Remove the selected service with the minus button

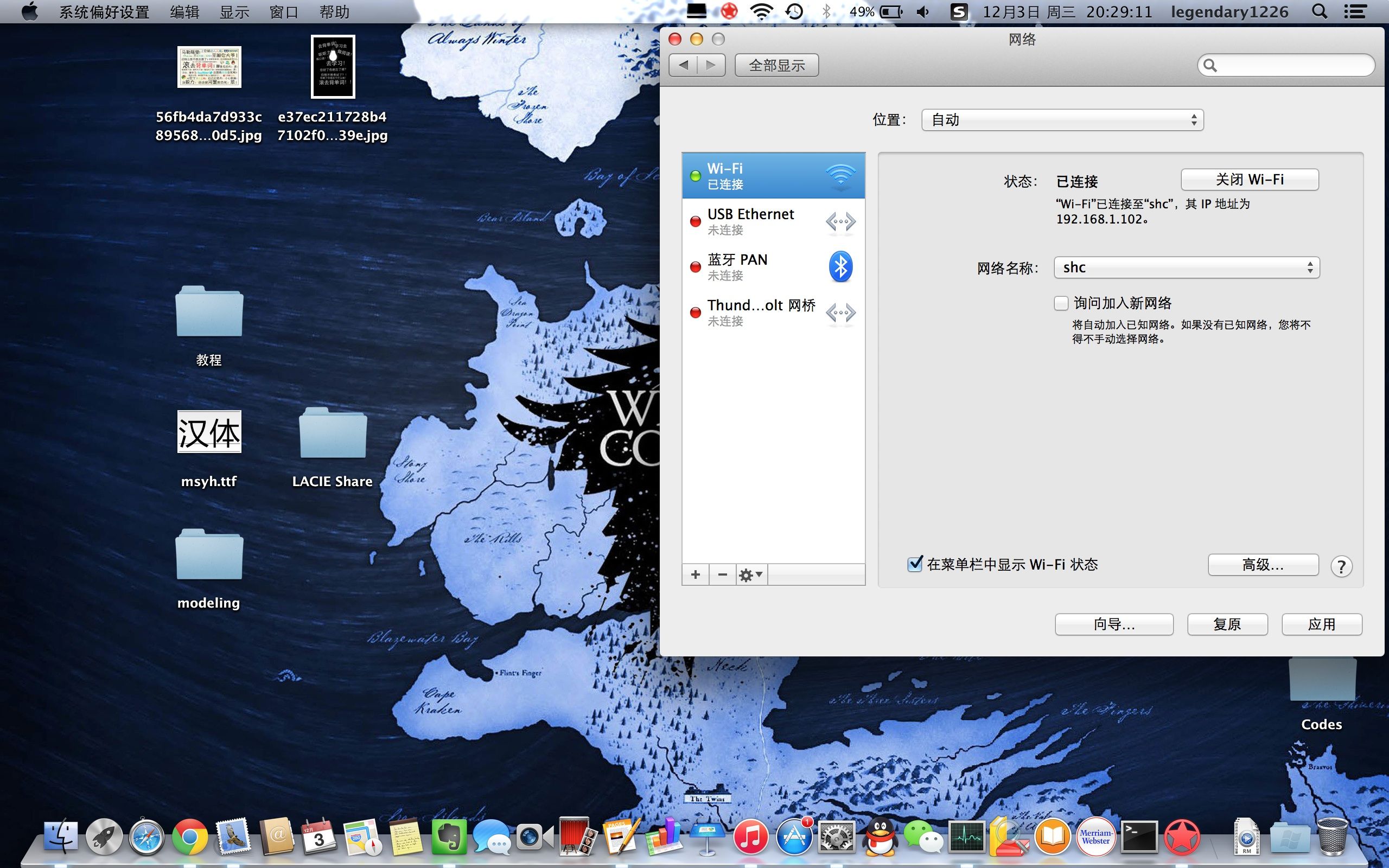(x=723, y=575)
